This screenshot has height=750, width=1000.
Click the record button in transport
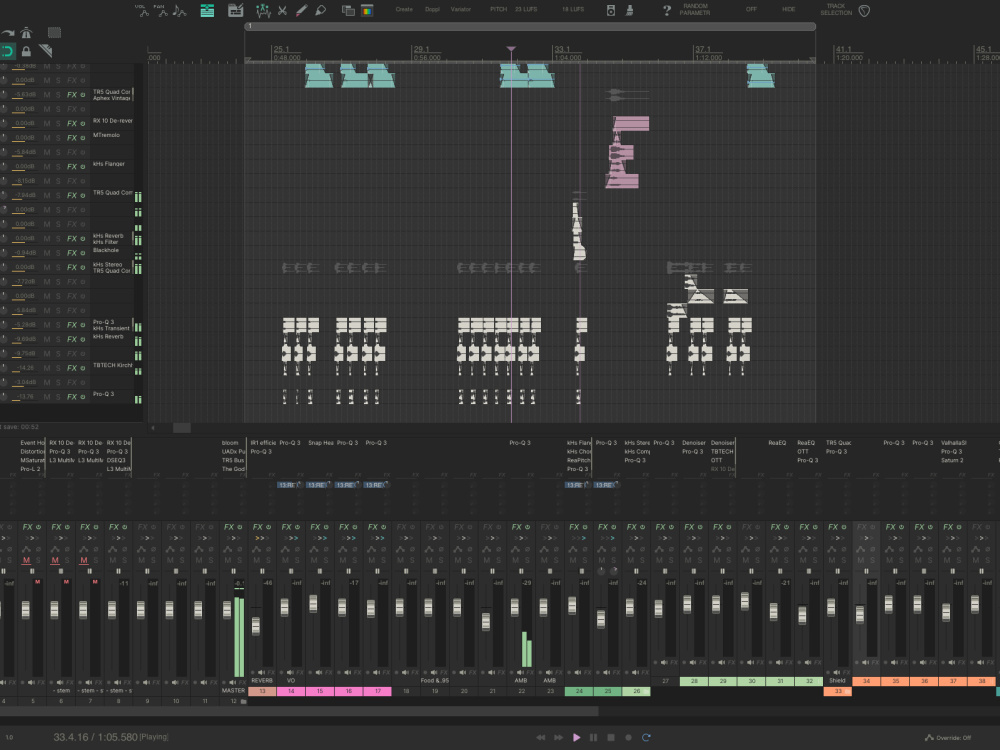pyautogui.click(x=628, y=737)
